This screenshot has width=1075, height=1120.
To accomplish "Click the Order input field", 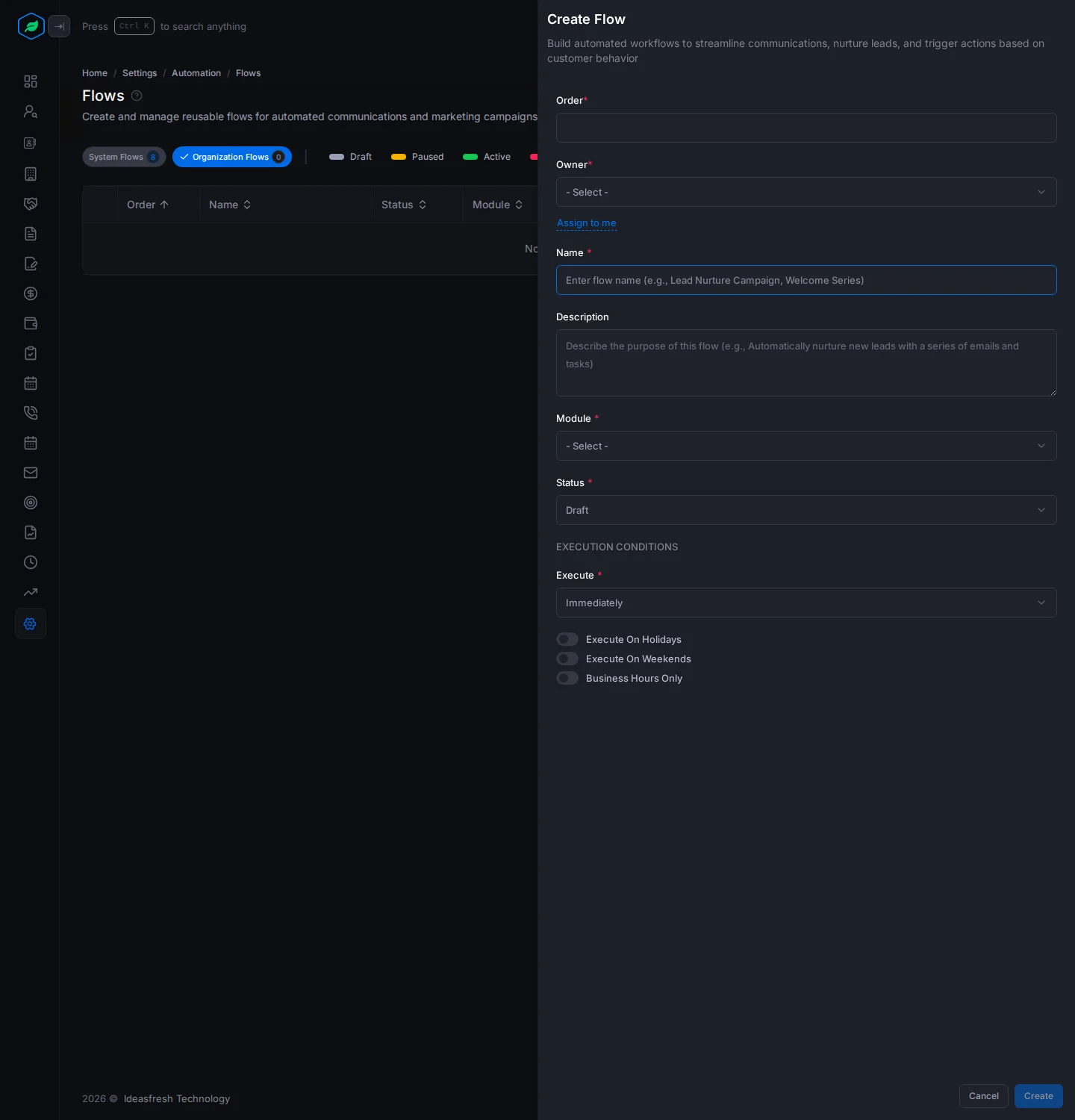I will click(x=806, y=128).
